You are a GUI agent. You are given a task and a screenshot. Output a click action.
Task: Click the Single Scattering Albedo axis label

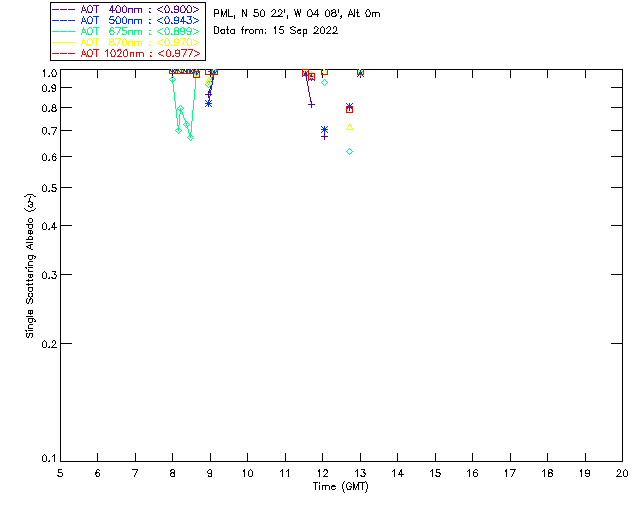[x=30, y=266]
